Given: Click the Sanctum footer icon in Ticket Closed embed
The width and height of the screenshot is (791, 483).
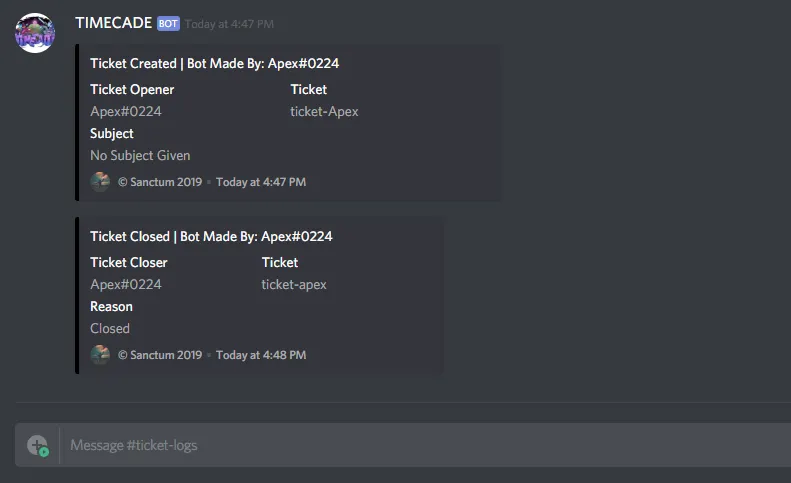Looking at the screenshot, I should 100,355.
